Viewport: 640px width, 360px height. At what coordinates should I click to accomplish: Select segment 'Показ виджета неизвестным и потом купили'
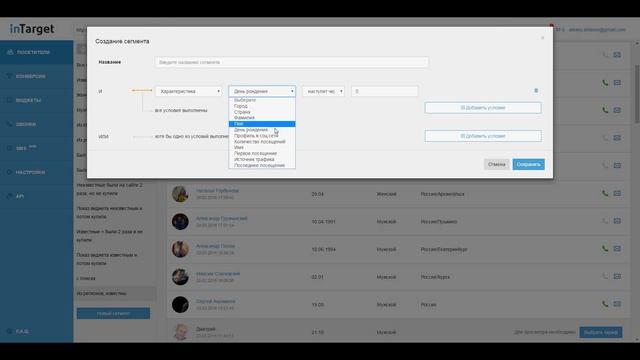click(x=110, y=212)
